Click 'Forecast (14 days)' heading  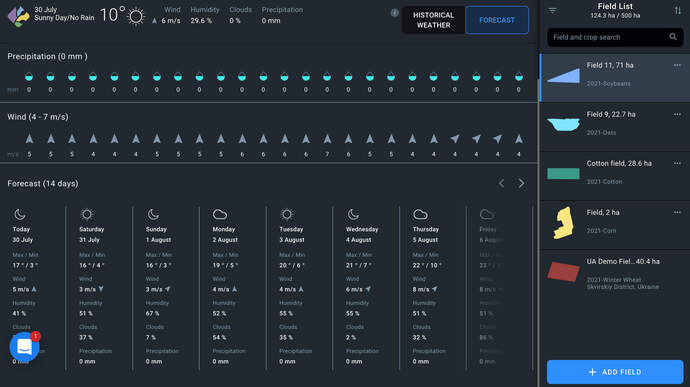[x=43, y=184]
